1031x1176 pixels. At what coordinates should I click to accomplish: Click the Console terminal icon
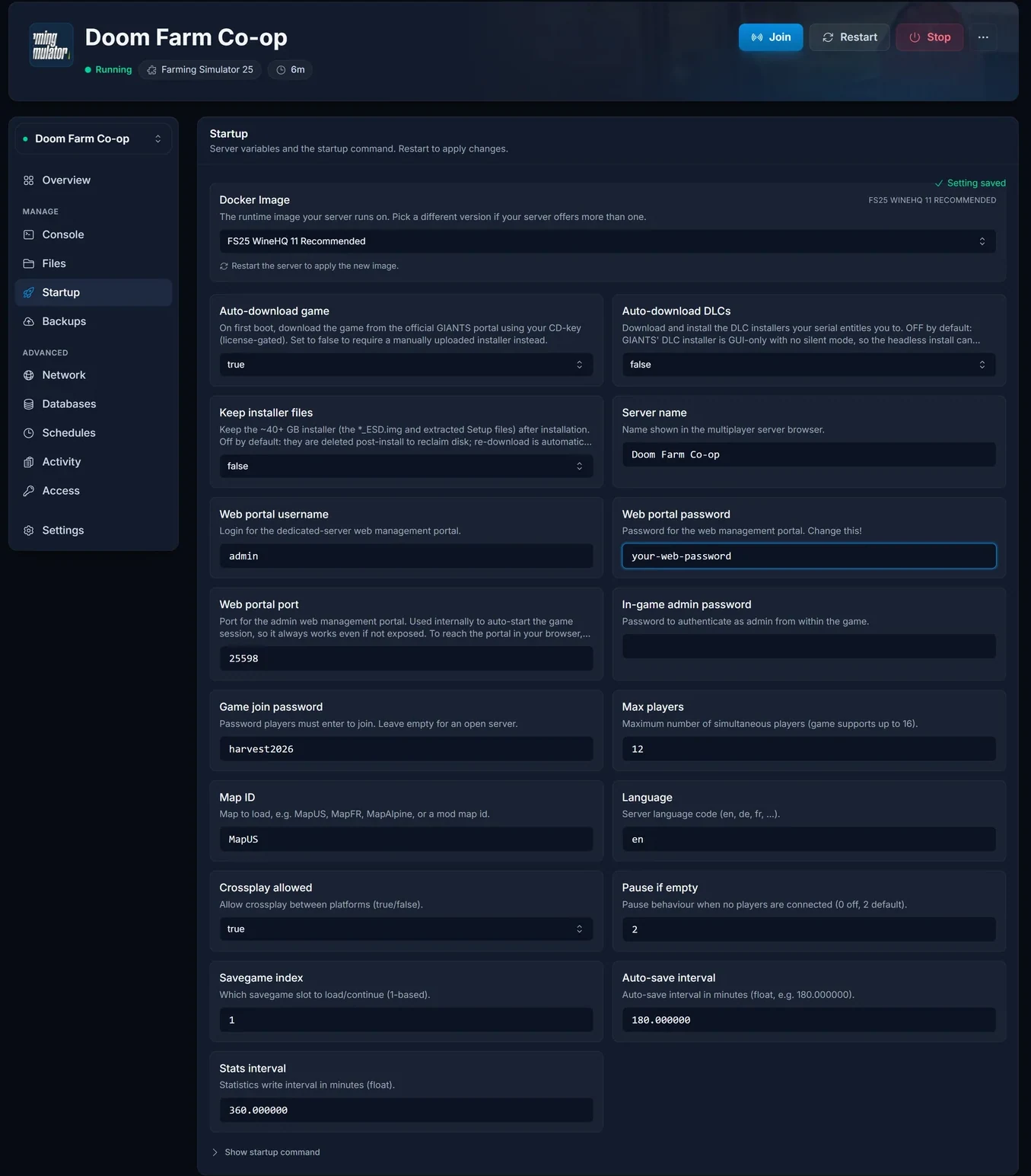(x=29, y=234)
